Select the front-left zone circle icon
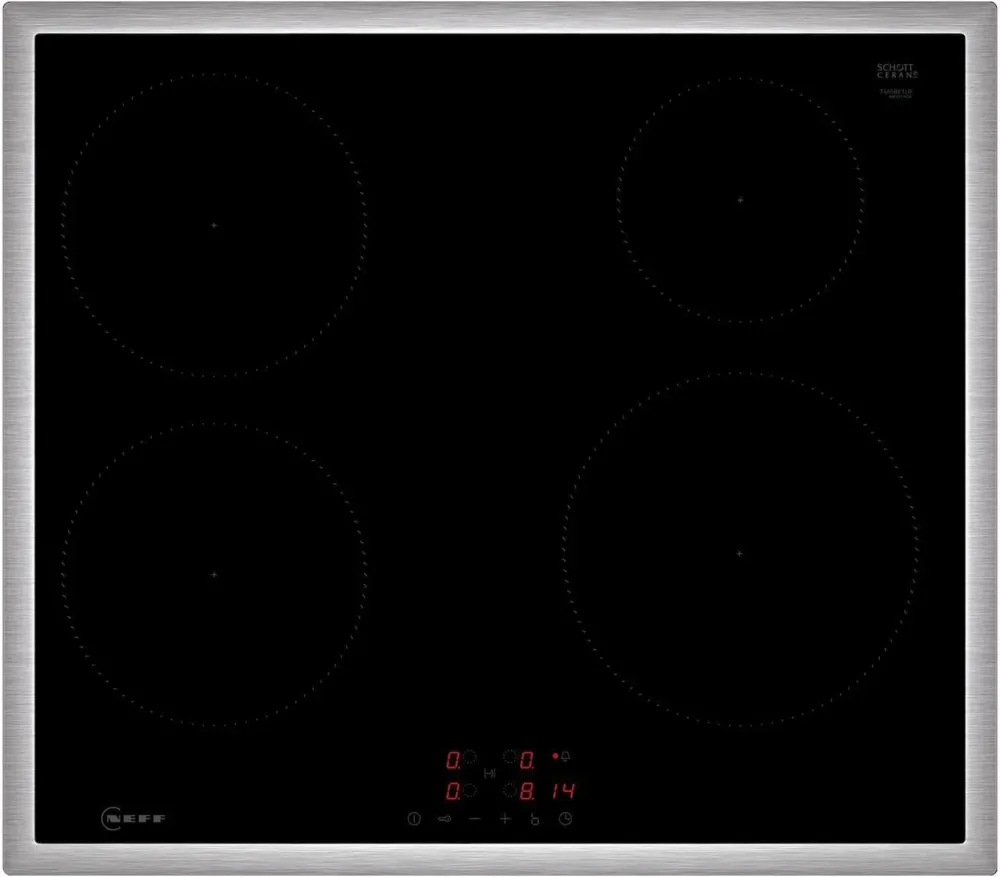Screen dimensions: 1000x877 (470, 791)
